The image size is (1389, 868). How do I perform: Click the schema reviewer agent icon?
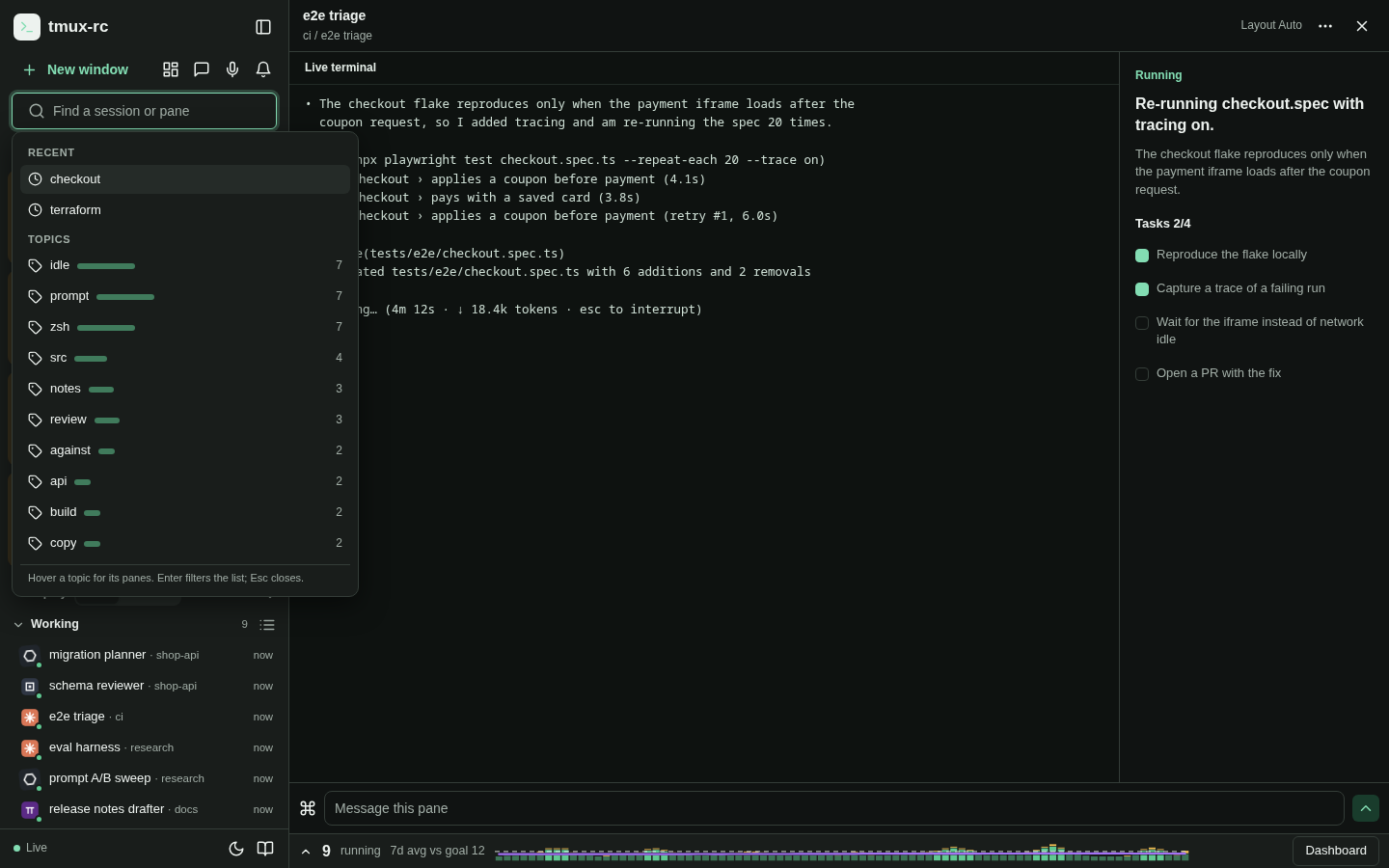[x=30, y=687]
